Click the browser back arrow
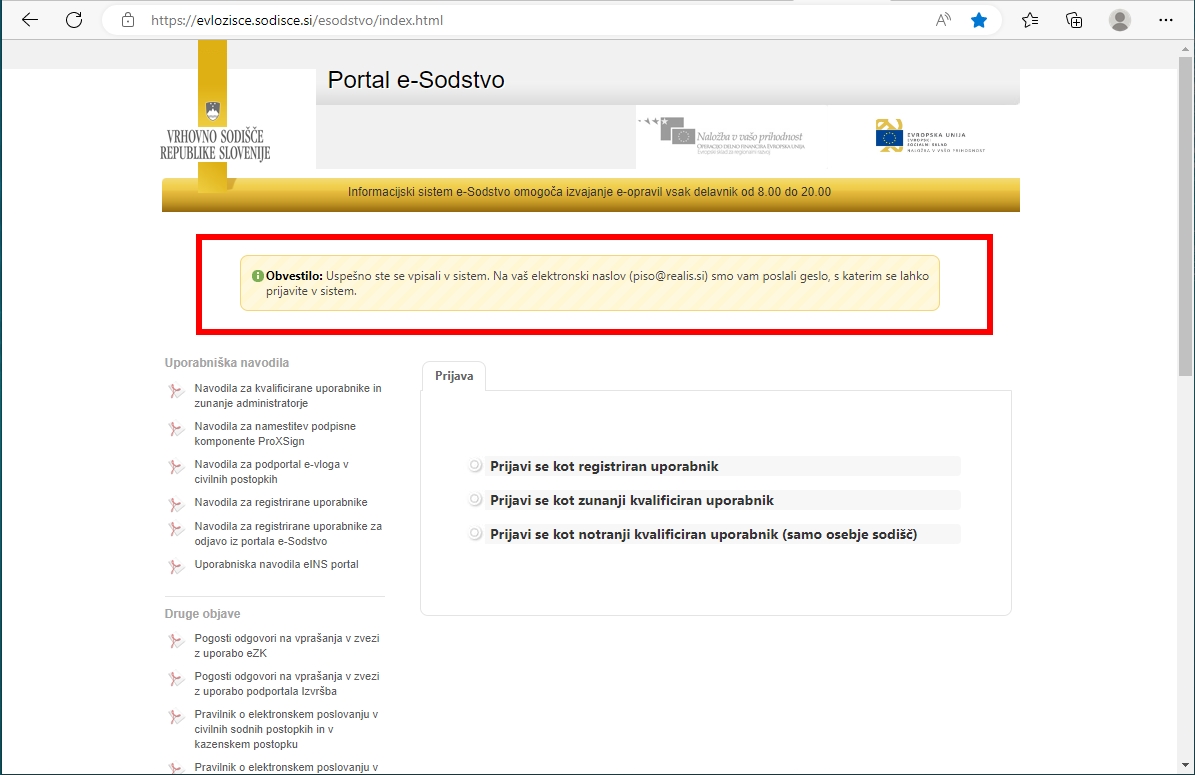The image size is (1195, 775). click(x=29, y=20)
